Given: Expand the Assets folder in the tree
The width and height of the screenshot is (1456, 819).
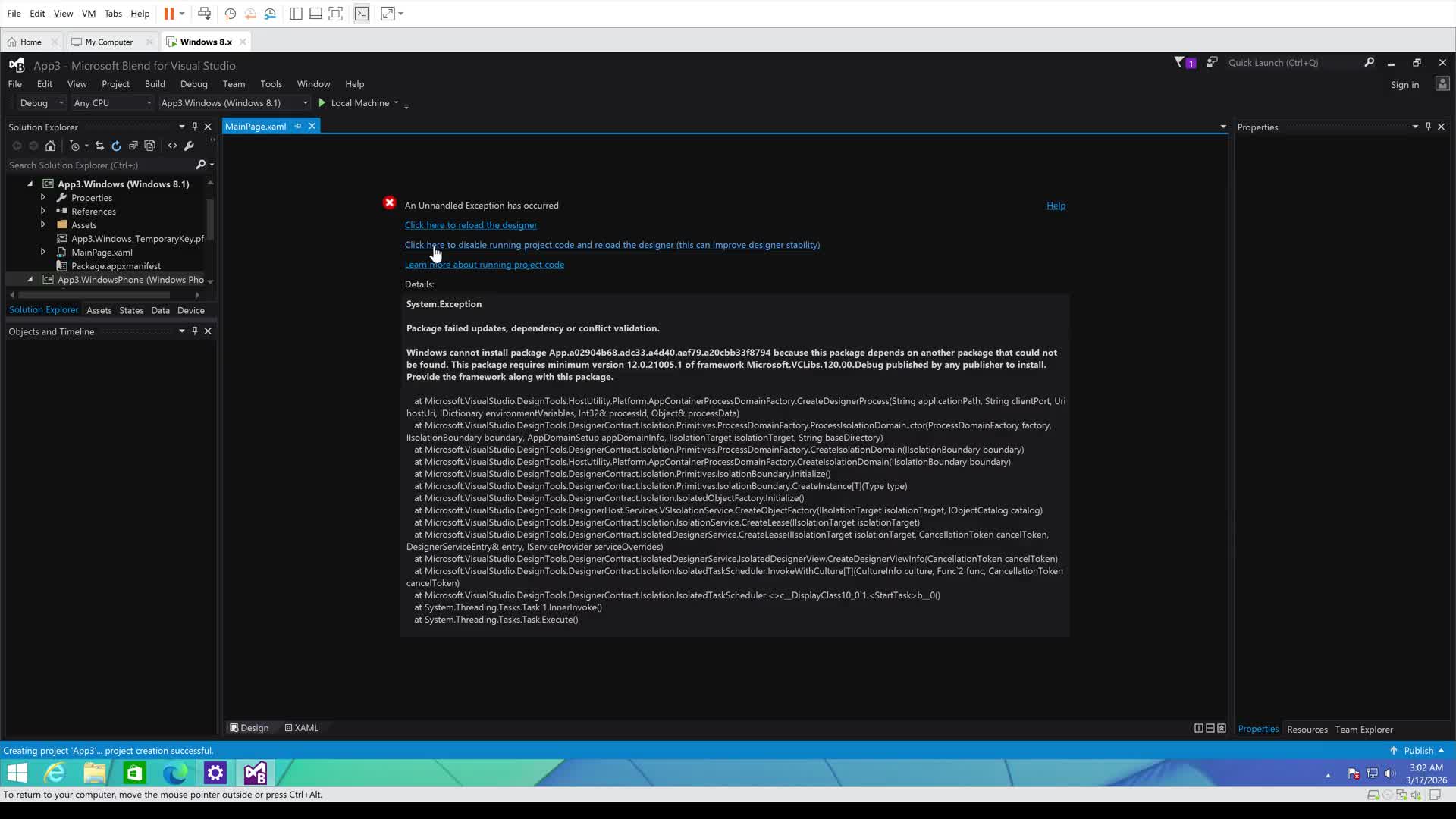Looking at the screenshot, I should pyautogui.click(x=43, y=224).
